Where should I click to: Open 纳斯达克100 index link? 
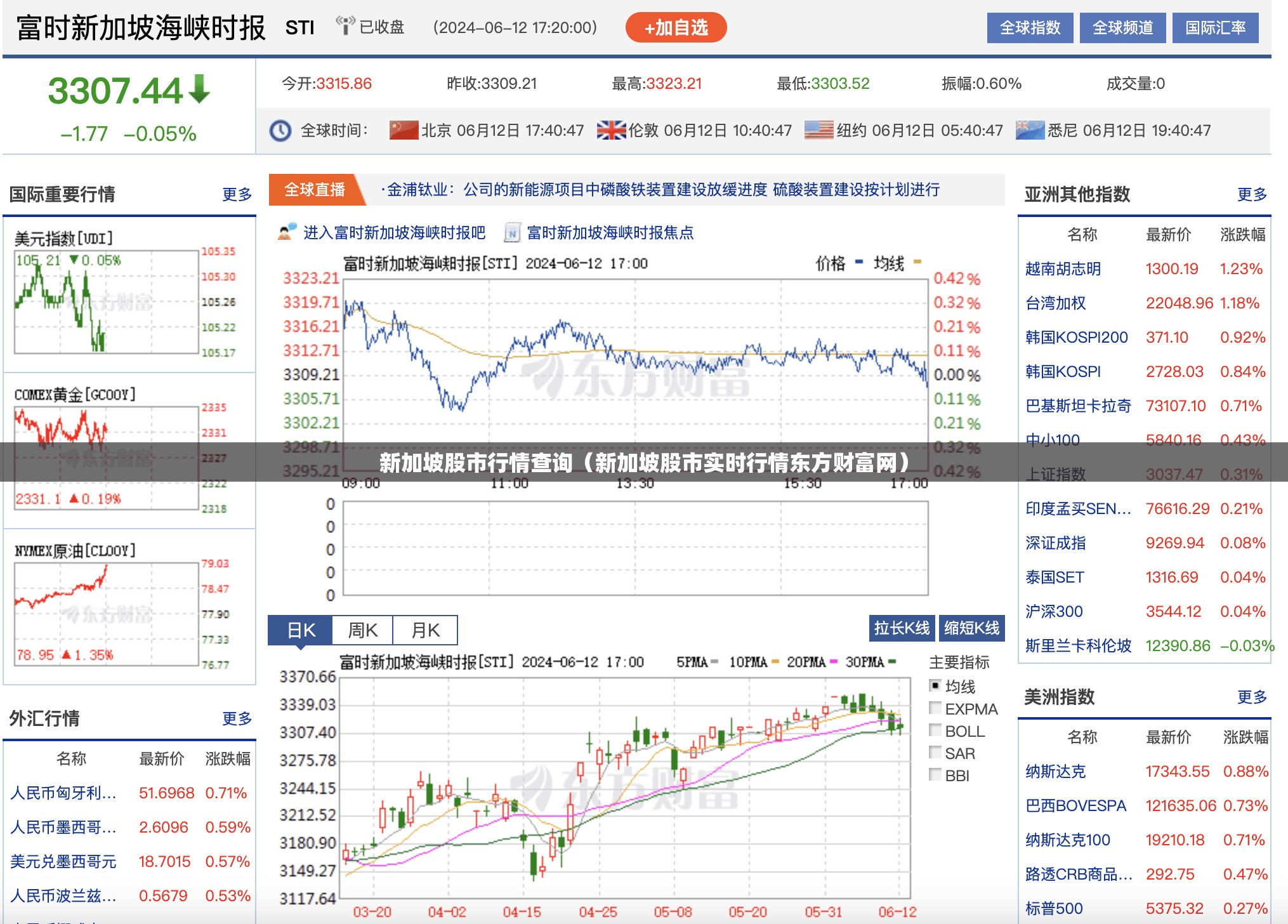coord(1068,840)
